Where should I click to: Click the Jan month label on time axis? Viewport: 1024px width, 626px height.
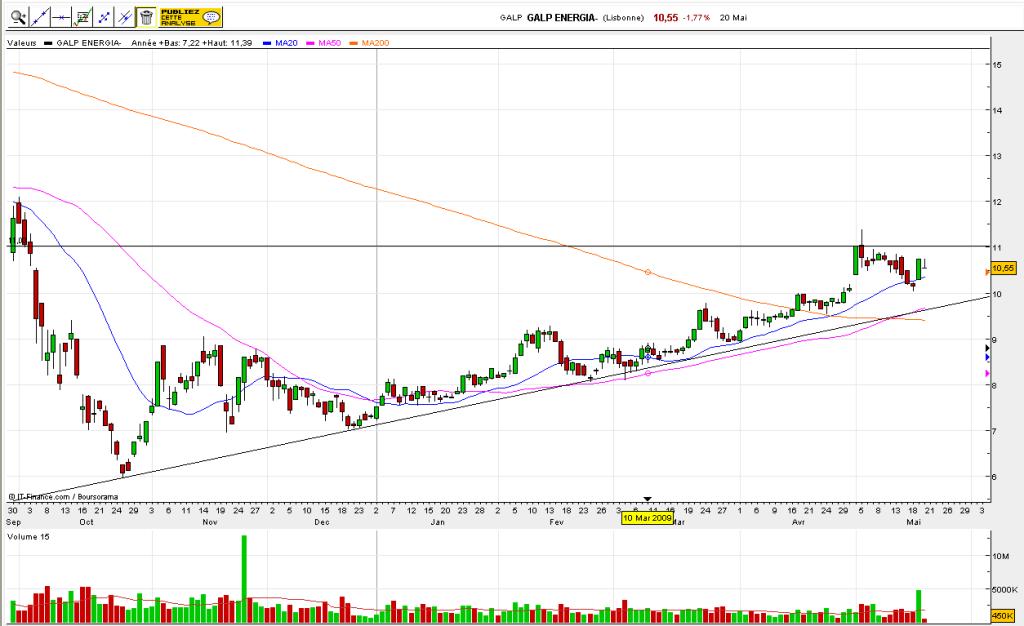438,522
